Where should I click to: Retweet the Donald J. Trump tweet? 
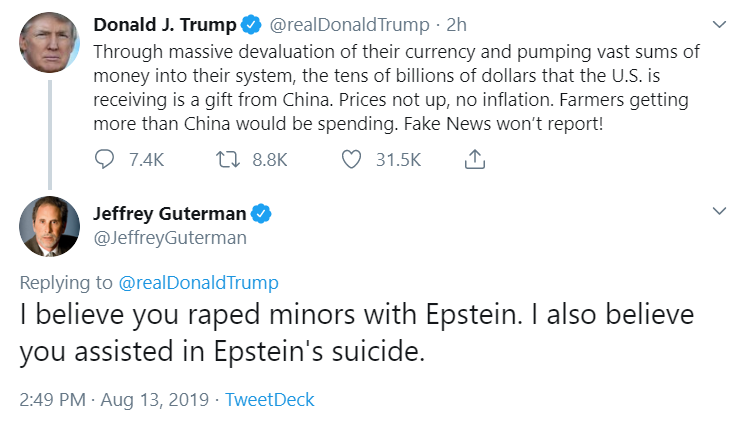[228, 160]
